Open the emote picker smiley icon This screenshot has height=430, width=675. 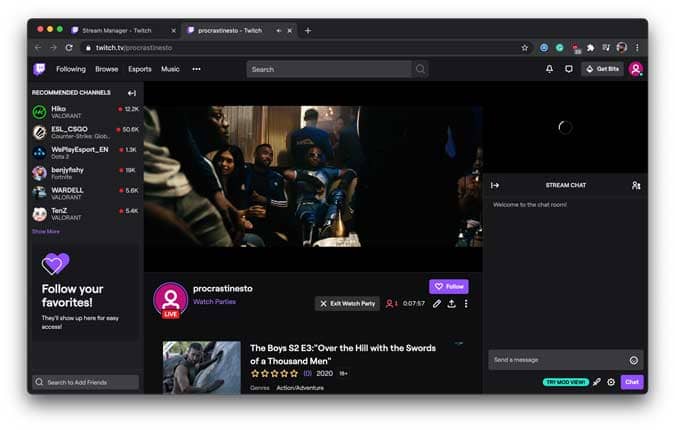click(634, 360)
